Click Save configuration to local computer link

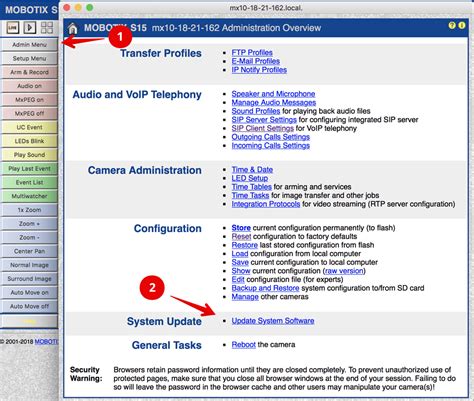point(240,263)
